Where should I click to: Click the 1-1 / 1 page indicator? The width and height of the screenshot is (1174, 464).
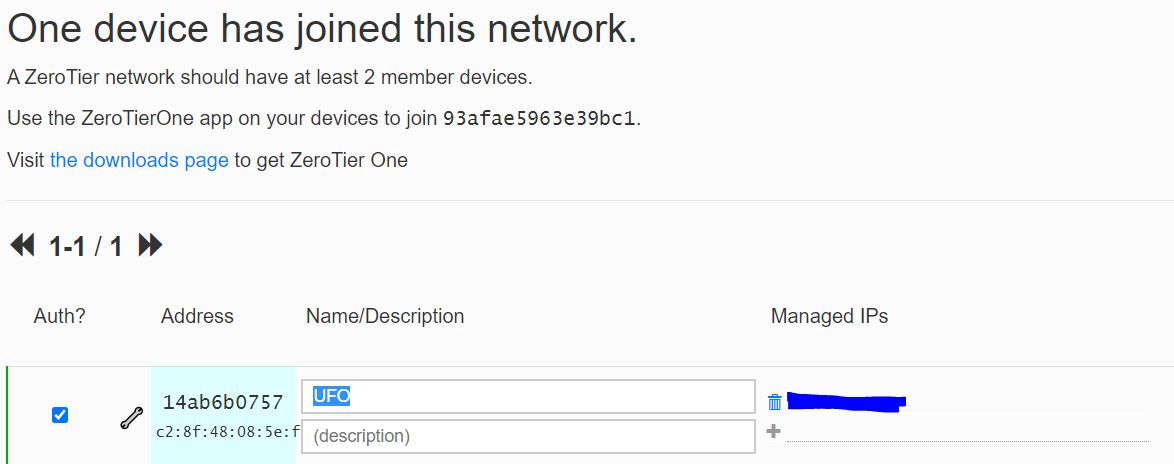85,245
